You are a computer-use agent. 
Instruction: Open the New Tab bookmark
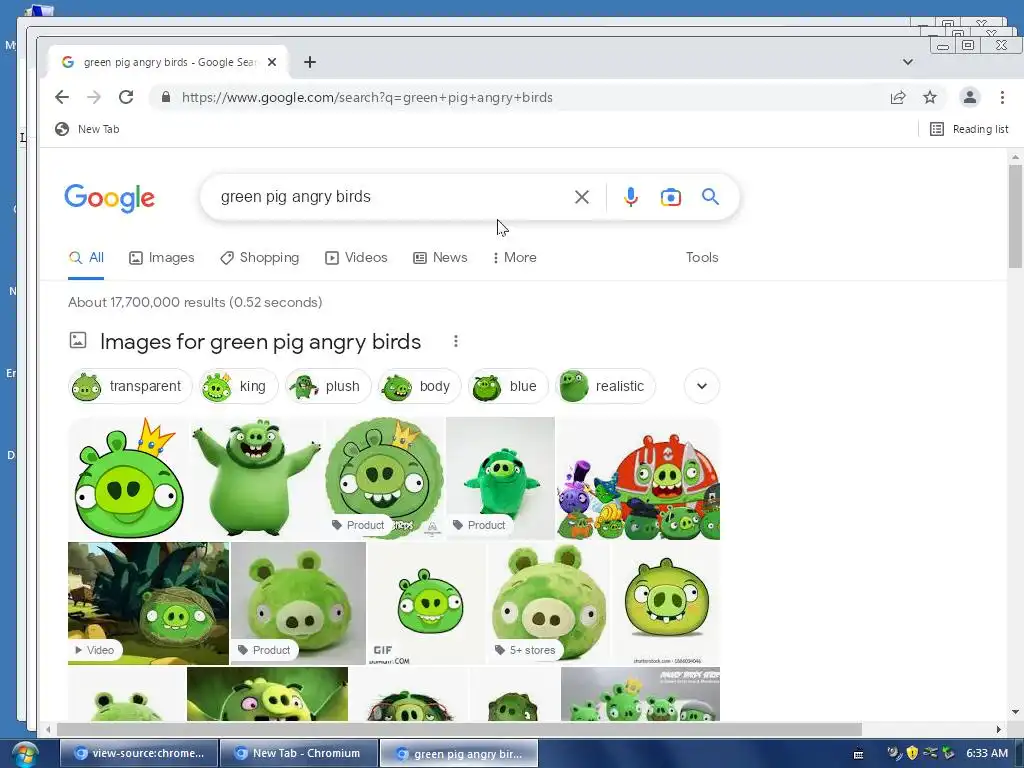click(x=87, y=129)
